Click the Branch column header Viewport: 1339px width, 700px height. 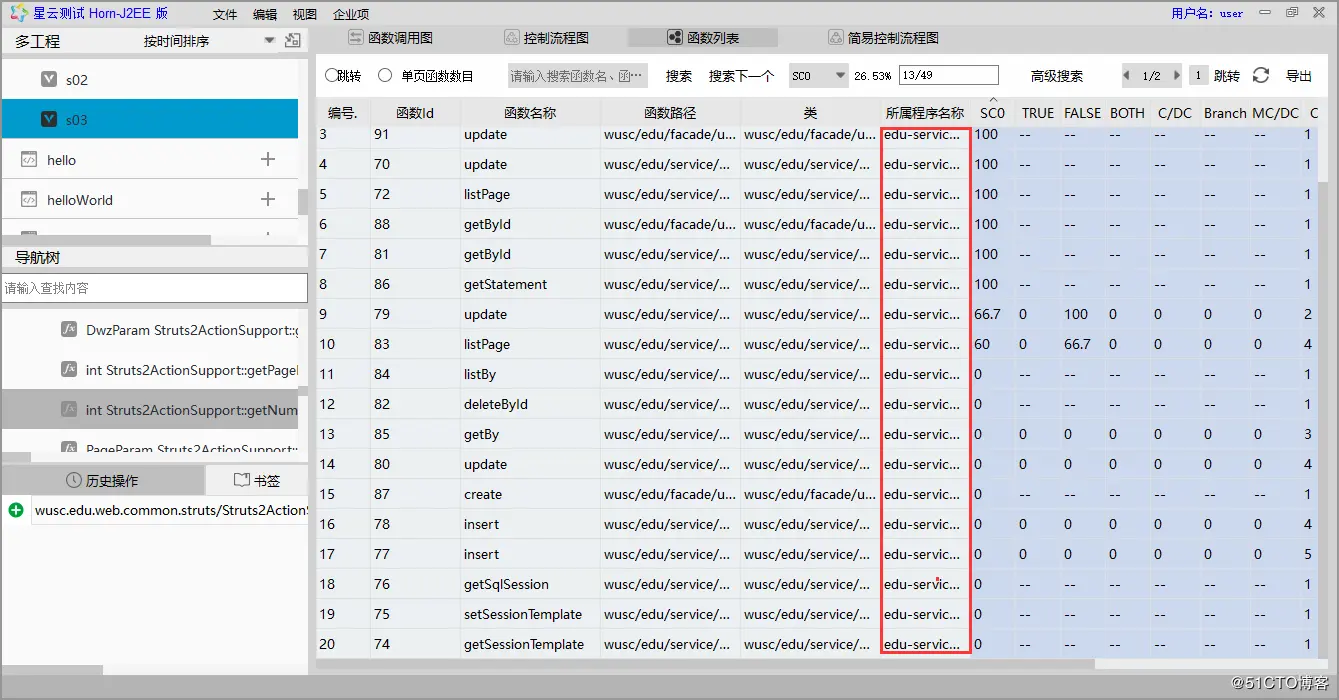(1225, 113)
